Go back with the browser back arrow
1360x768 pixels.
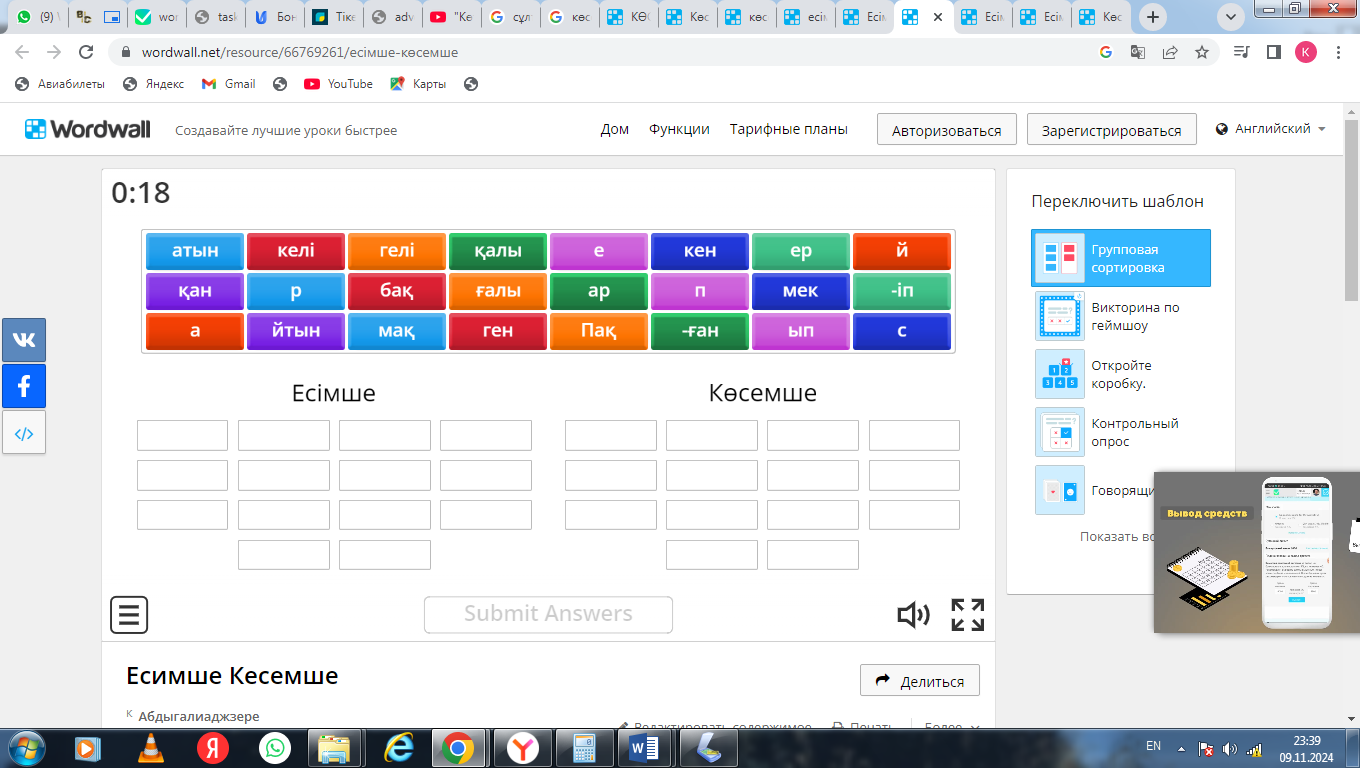point(22,52)
